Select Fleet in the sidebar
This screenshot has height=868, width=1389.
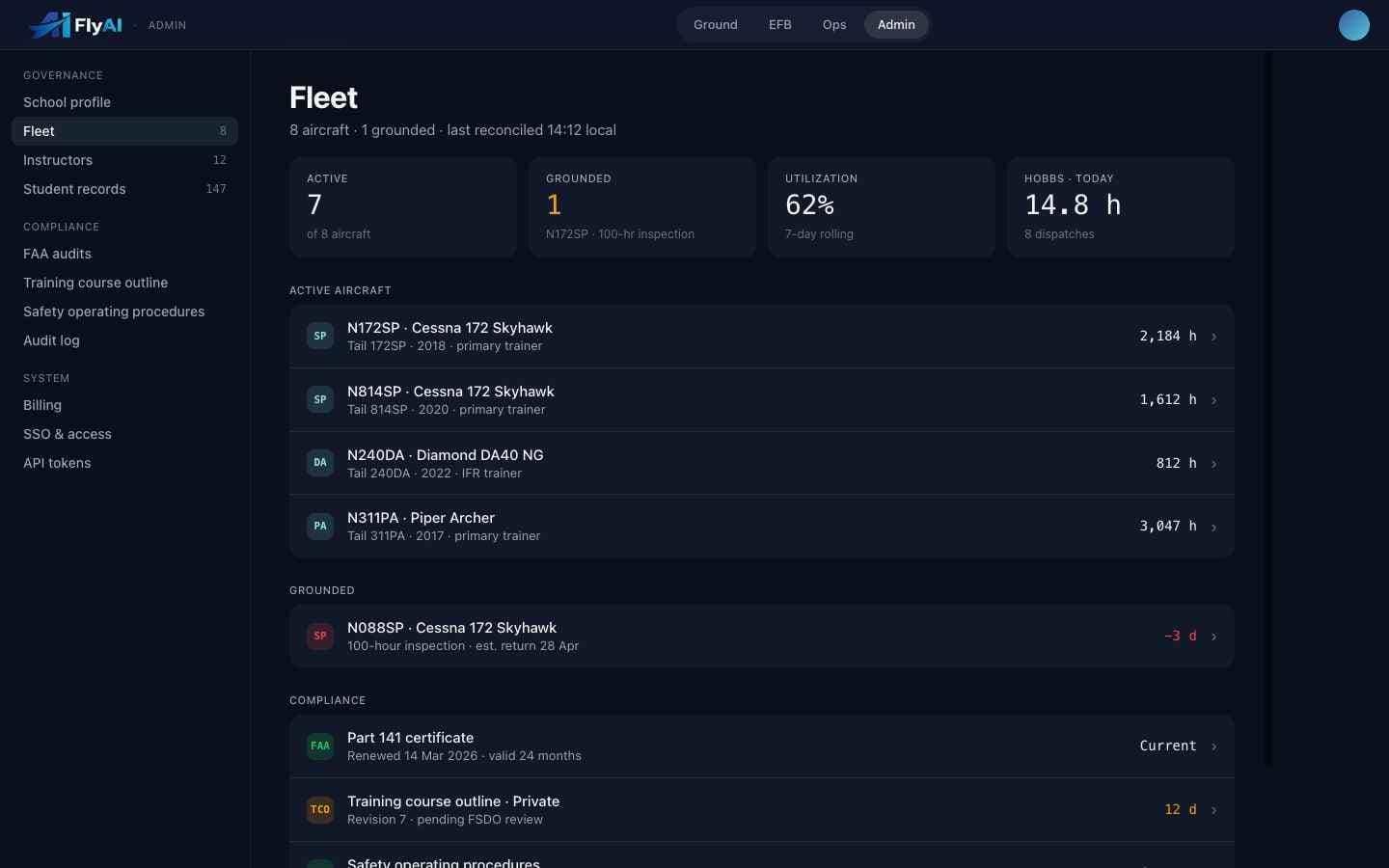[x=124, y=131]
